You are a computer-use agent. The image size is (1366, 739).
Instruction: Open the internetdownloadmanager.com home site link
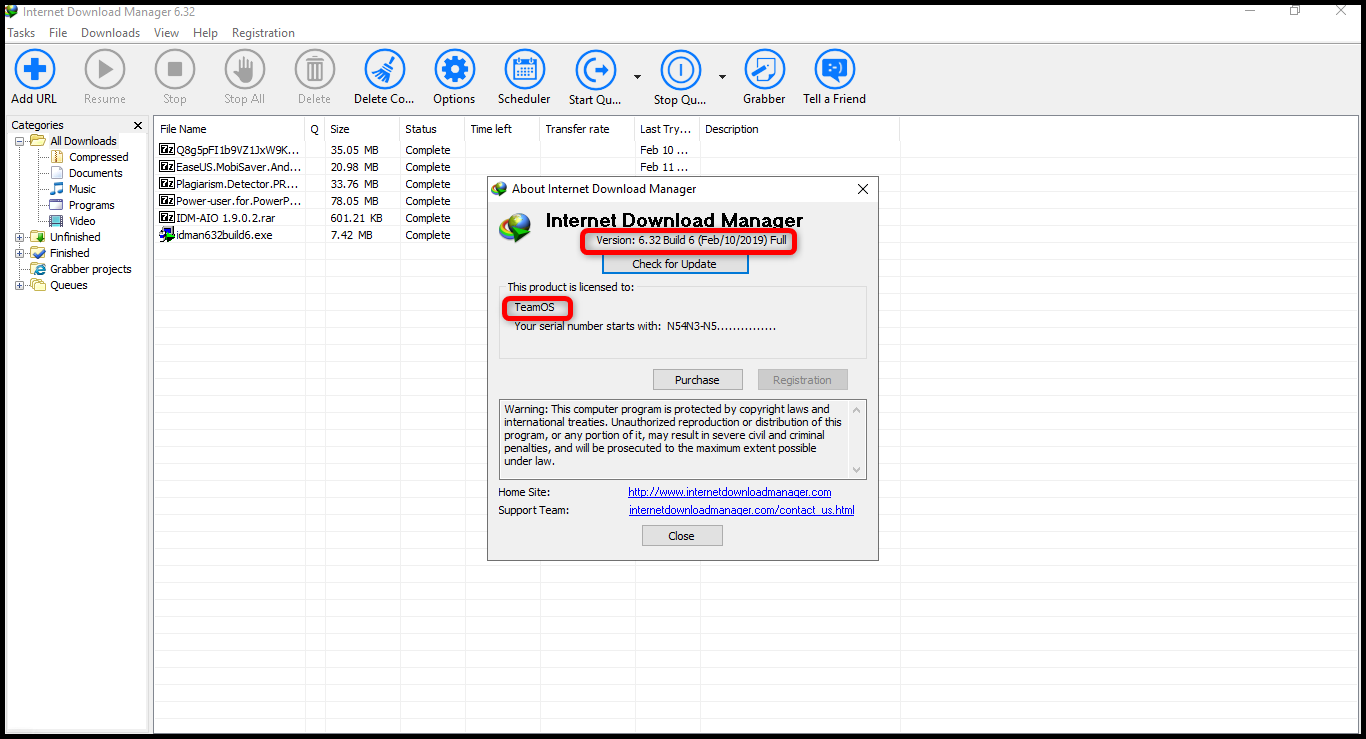coord(729,492)
